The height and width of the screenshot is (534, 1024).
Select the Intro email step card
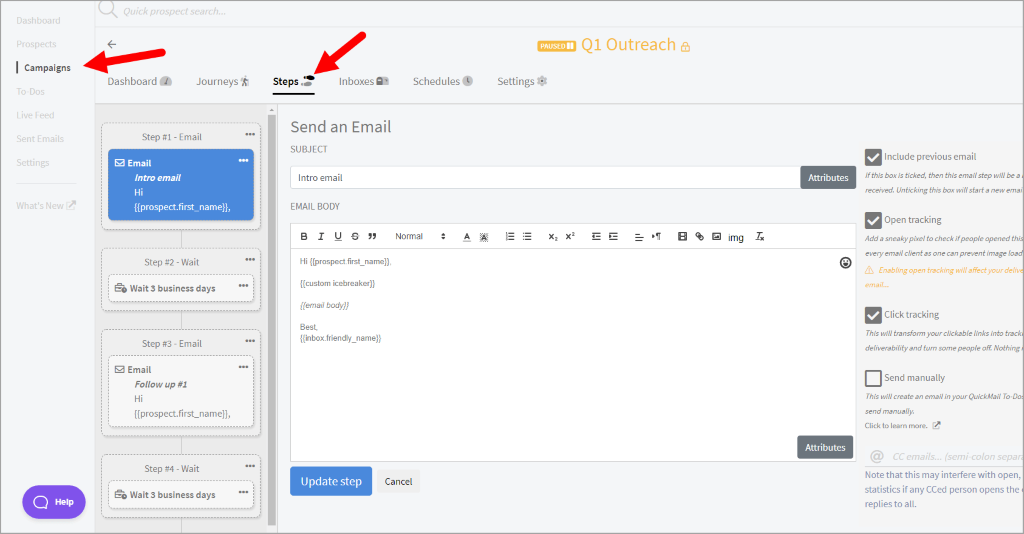[x=181, y=185]
